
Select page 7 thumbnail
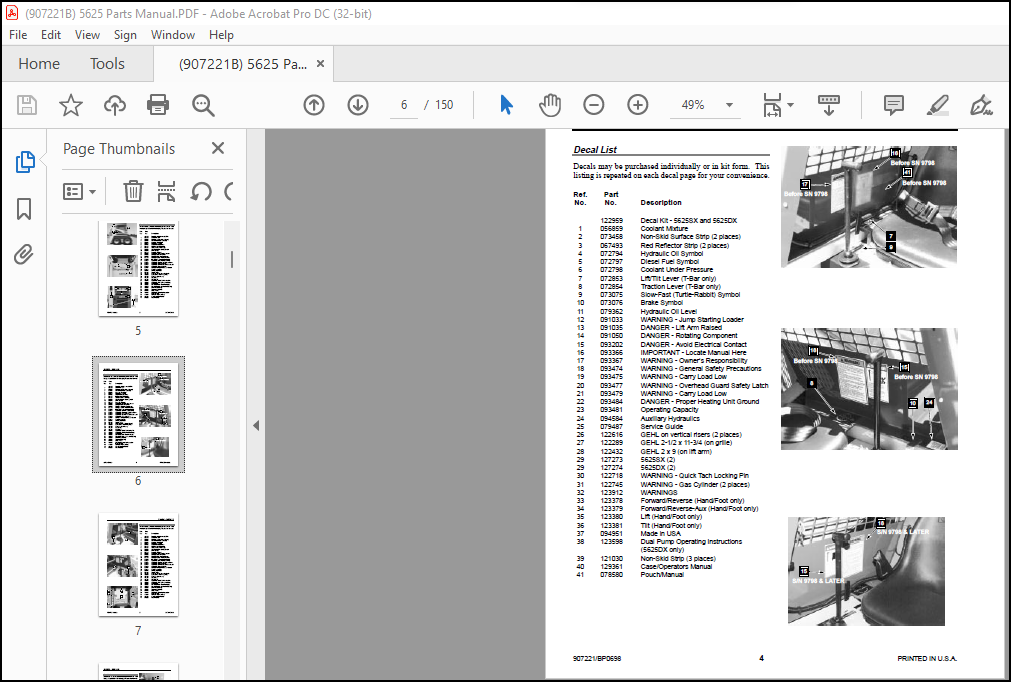pyautogui.click(x=138, y=565)
